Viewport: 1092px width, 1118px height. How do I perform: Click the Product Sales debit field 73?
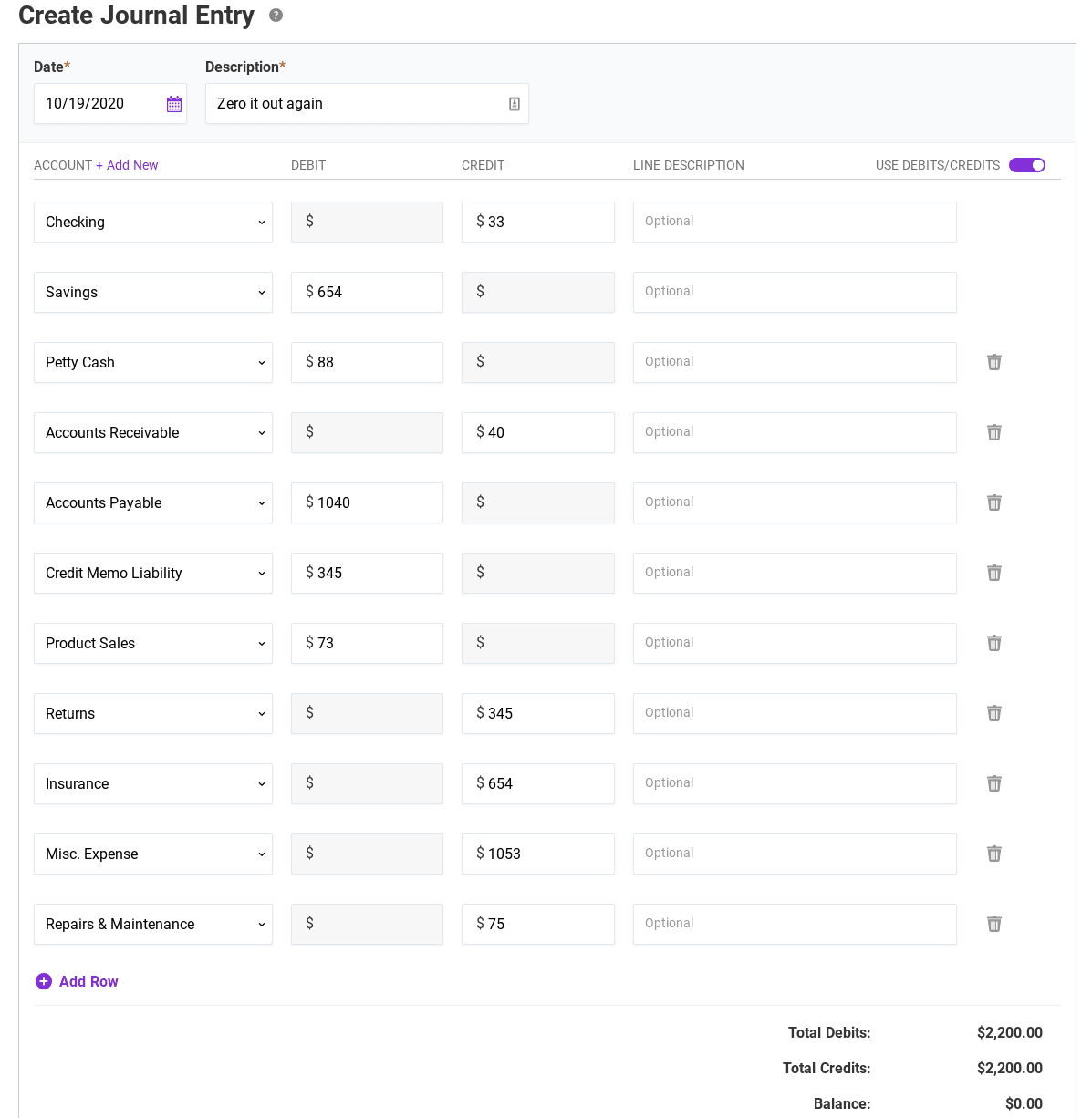(367, 644)
